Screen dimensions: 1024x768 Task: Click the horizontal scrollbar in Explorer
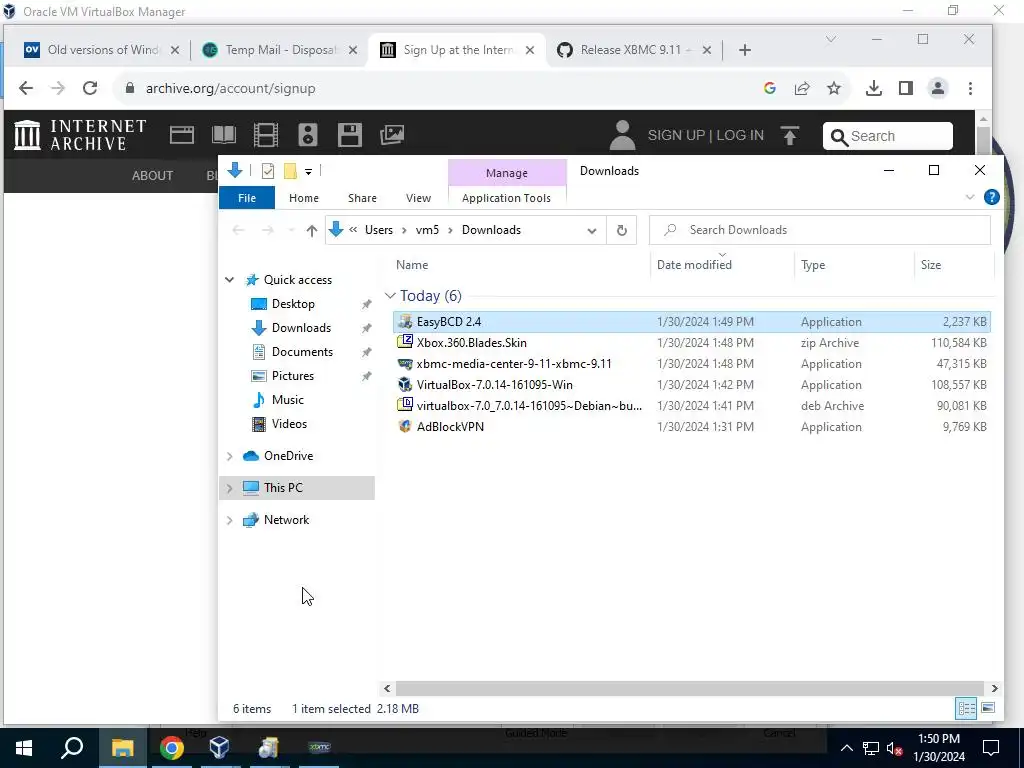[690, 688]
